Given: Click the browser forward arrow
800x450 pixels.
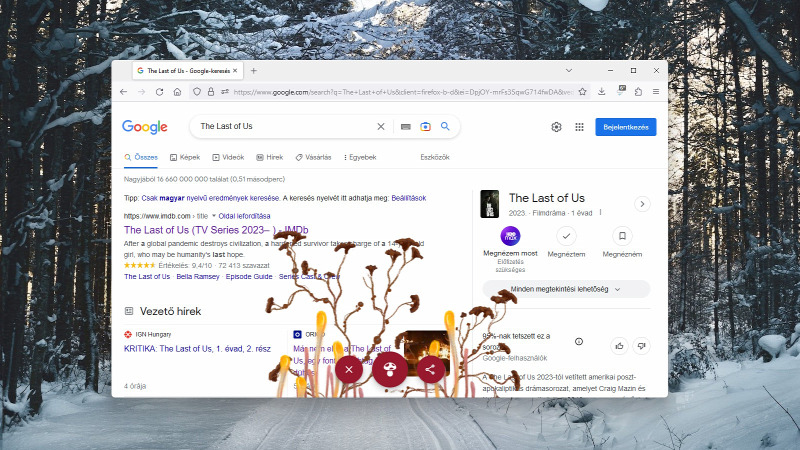Looking at the screenshot, I should click(x=142, y=92).
